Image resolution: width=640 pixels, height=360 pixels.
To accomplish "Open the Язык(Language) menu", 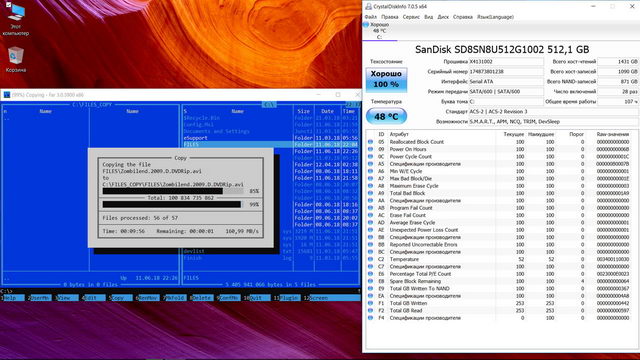I will click(495, 17).
